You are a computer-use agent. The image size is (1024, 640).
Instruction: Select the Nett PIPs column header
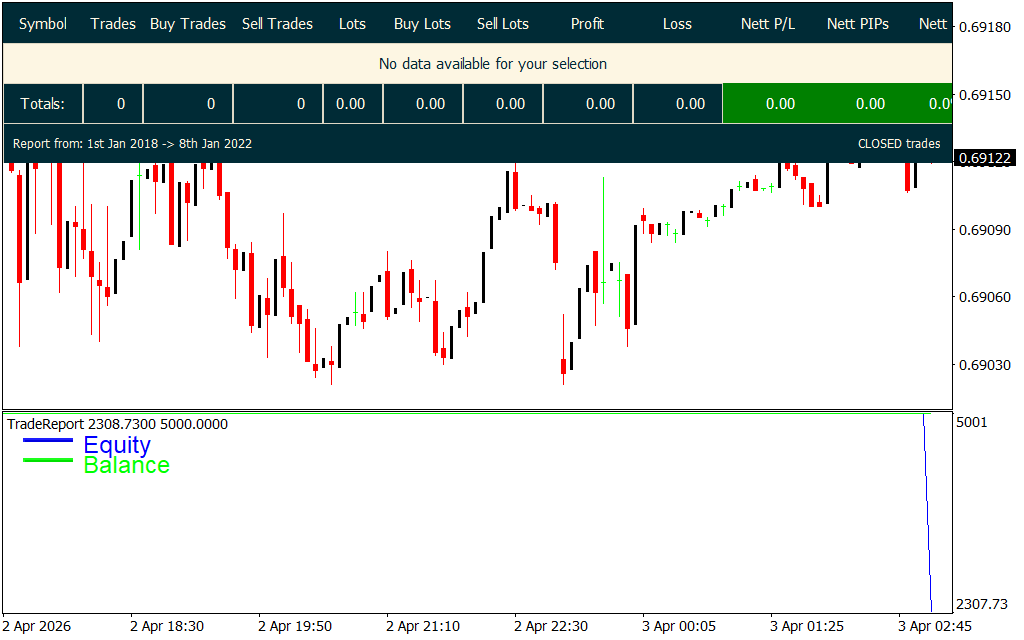(x=858, y=24)
